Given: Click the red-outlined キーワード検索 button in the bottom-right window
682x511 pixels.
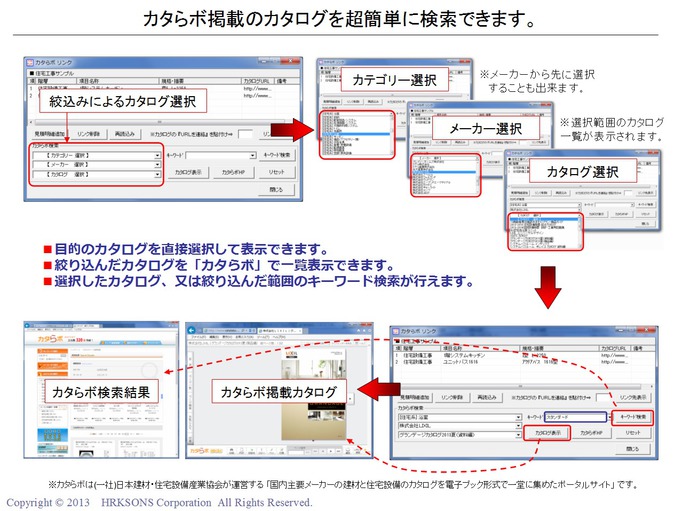Looking at the screenshot, I should tap(633, 417).
